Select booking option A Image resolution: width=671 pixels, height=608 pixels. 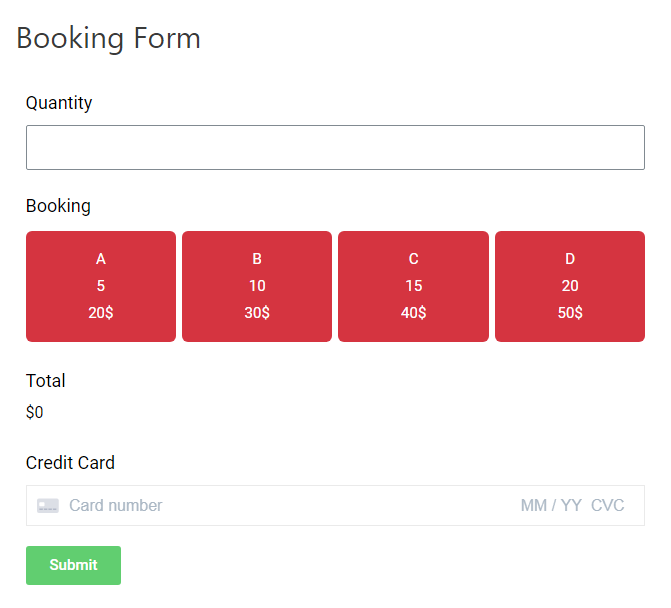(x=101, y=286)
